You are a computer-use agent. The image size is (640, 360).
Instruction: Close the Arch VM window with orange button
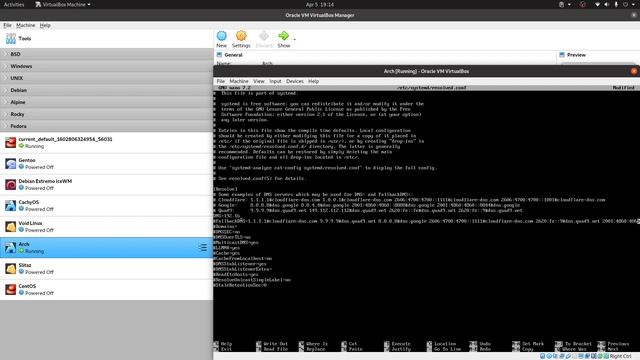tap(633, 71)
